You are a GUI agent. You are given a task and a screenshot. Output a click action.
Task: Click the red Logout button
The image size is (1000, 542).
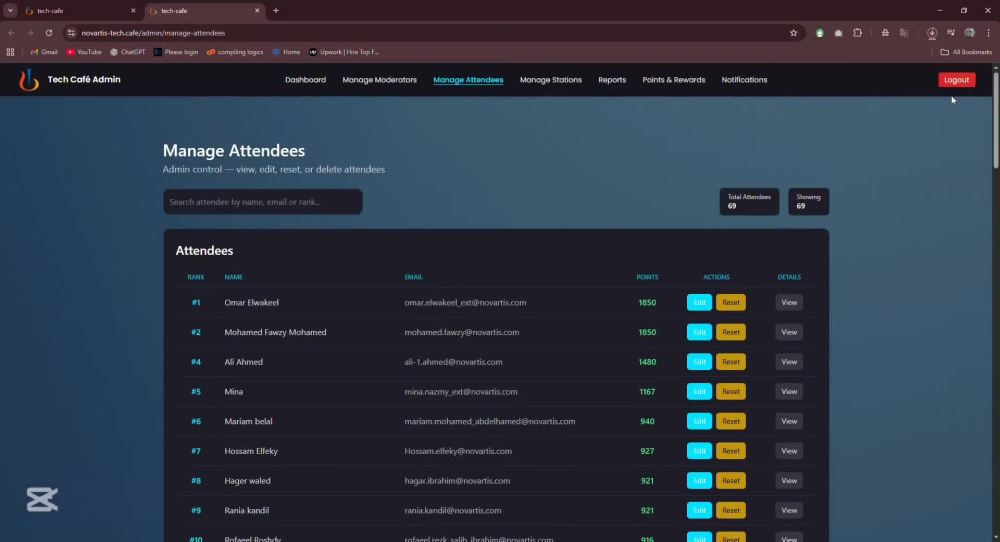957,80
